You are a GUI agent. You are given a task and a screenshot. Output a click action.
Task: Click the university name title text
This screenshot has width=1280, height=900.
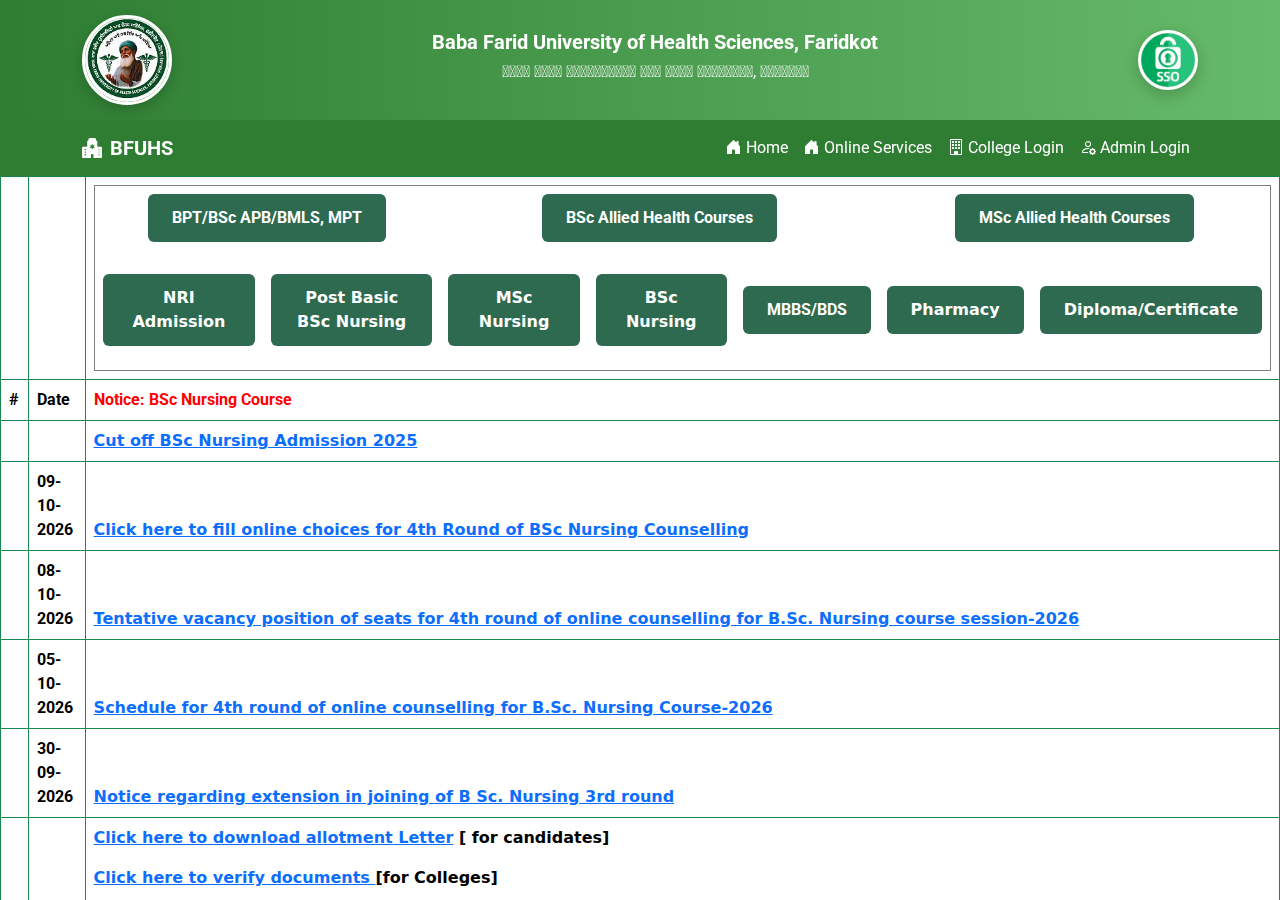pos(655,43)
